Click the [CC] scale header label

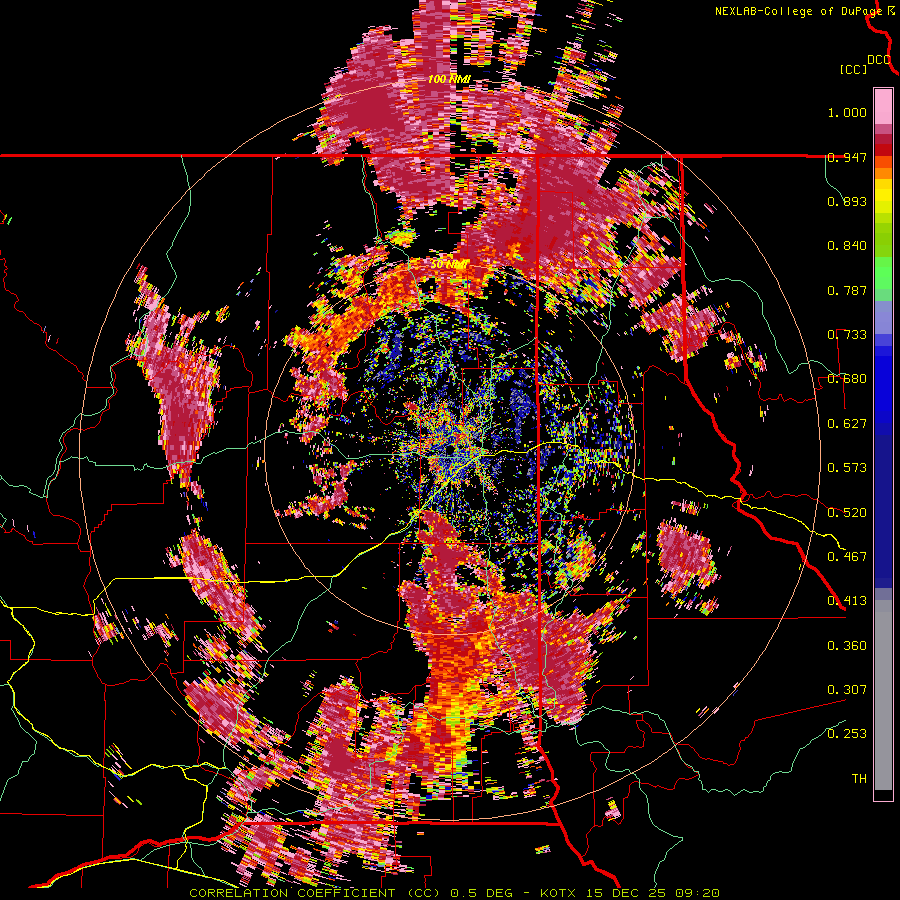(854, 69)
